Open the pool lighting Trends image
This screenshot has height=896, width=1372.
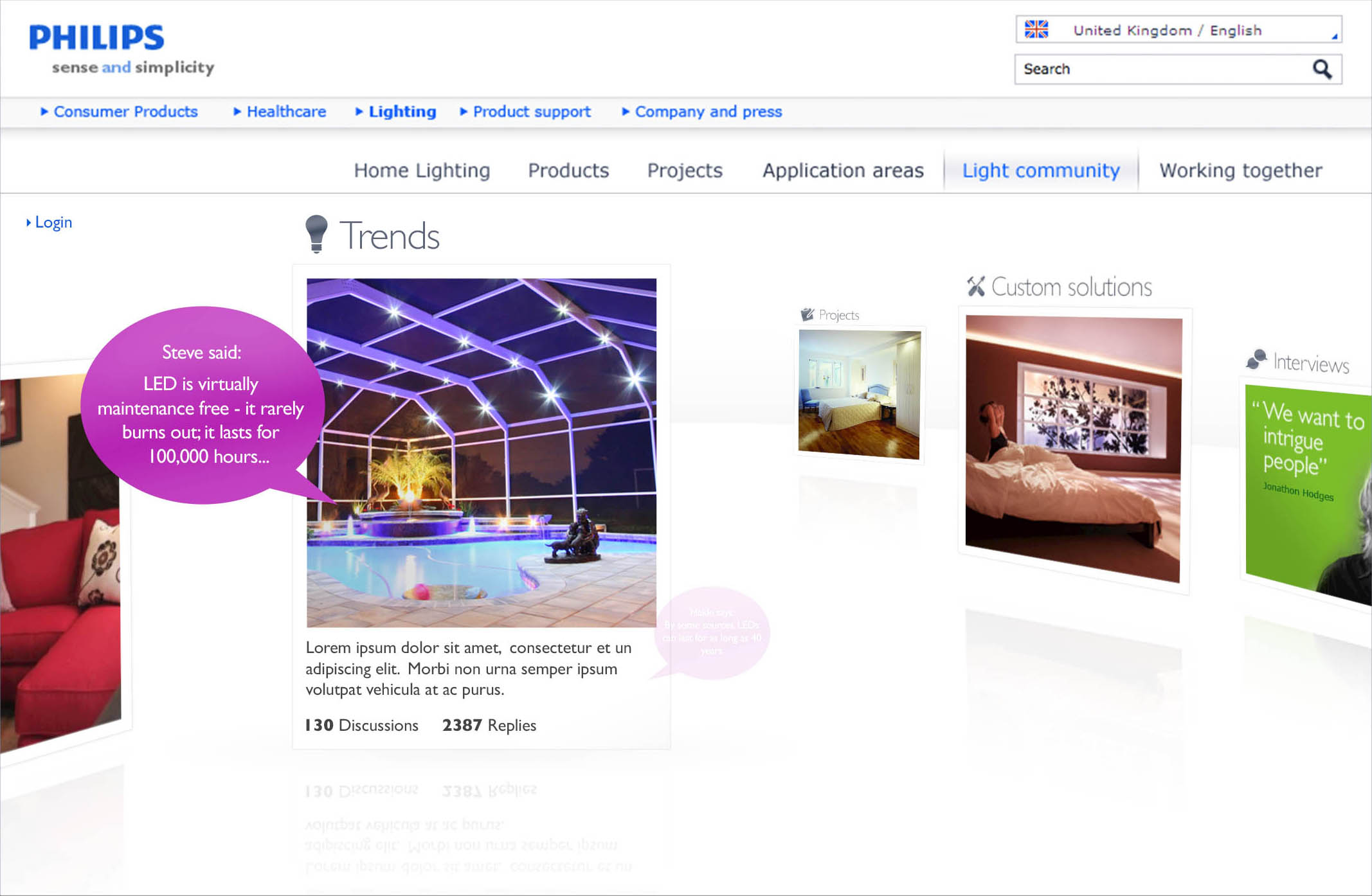click(x=481, y=452)
